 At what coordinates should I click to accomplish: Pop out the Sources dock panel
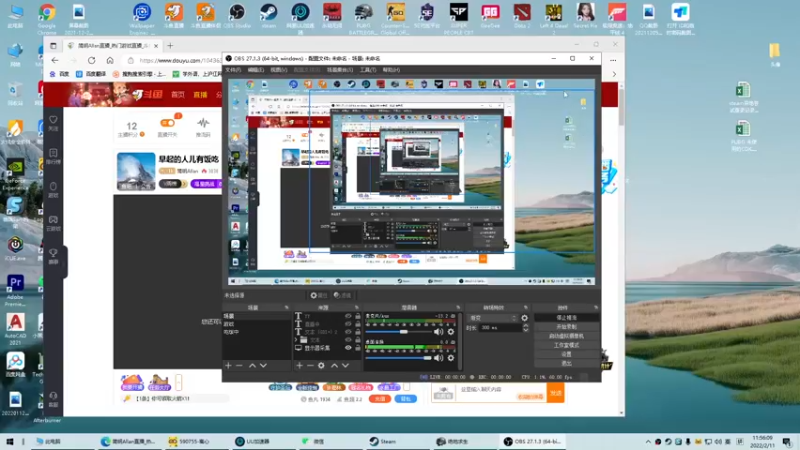coord(357,308)
